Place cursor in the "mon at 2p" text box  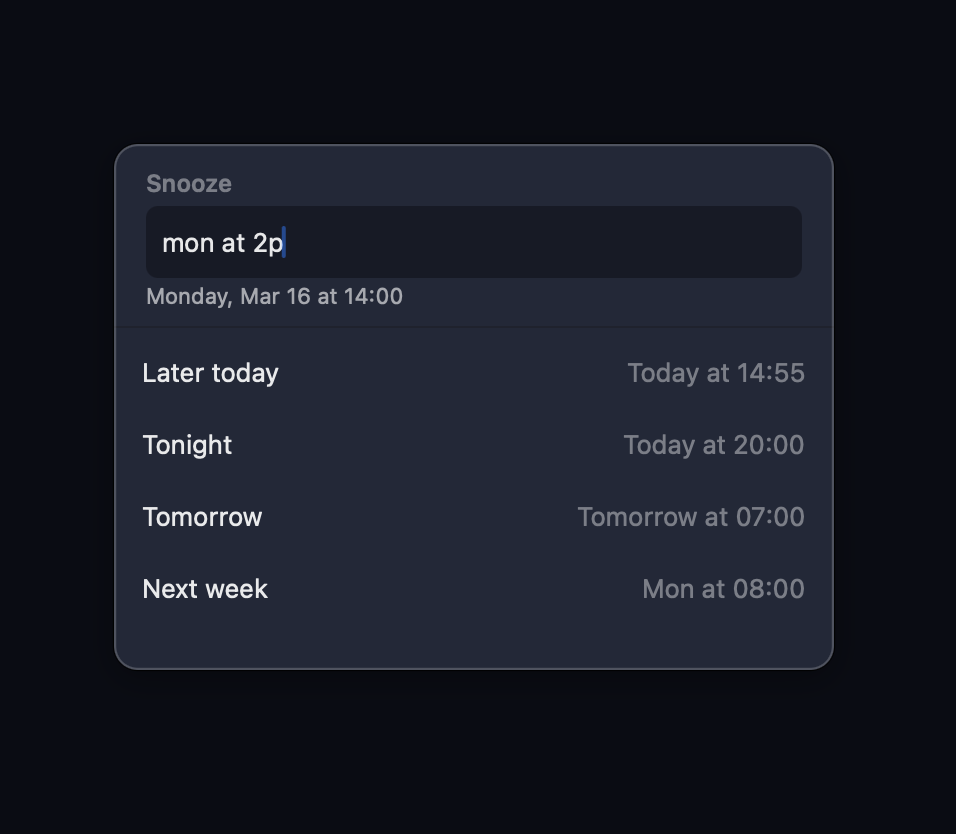(x=473, y=242)
